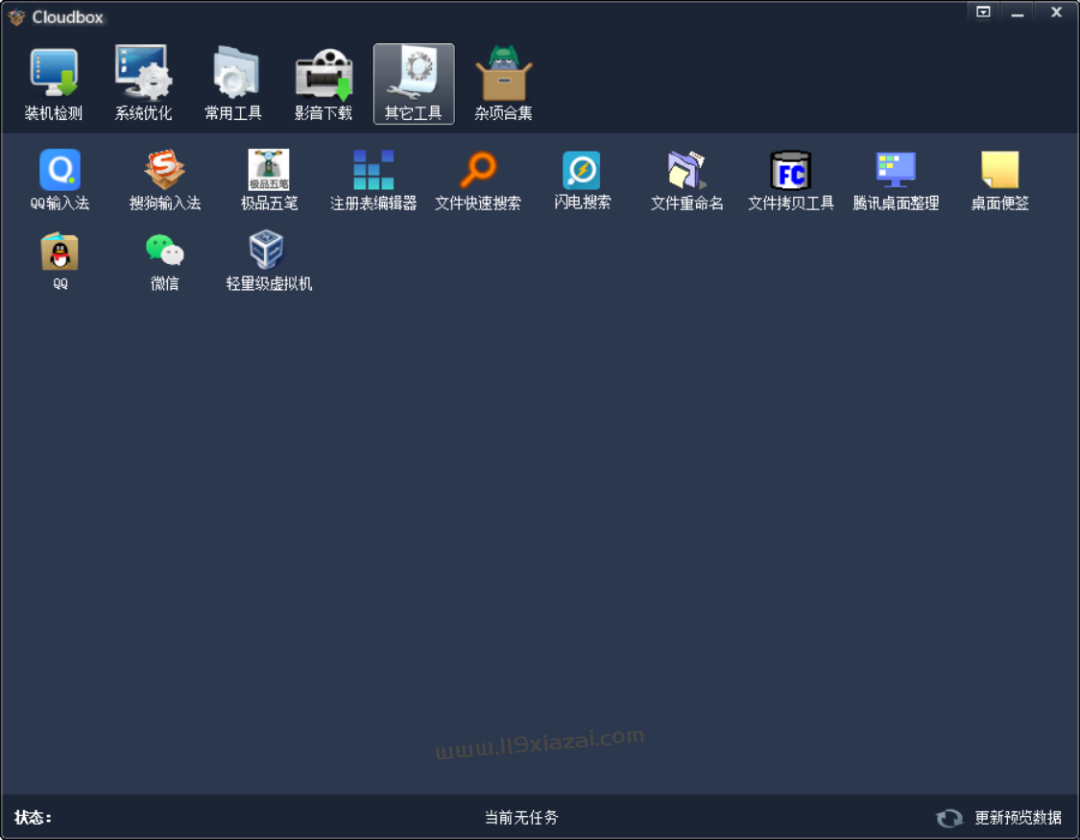Click the Cloudbox app logo icon
The height and width of the screenshot is (840, 1080).
click(17, 17)
